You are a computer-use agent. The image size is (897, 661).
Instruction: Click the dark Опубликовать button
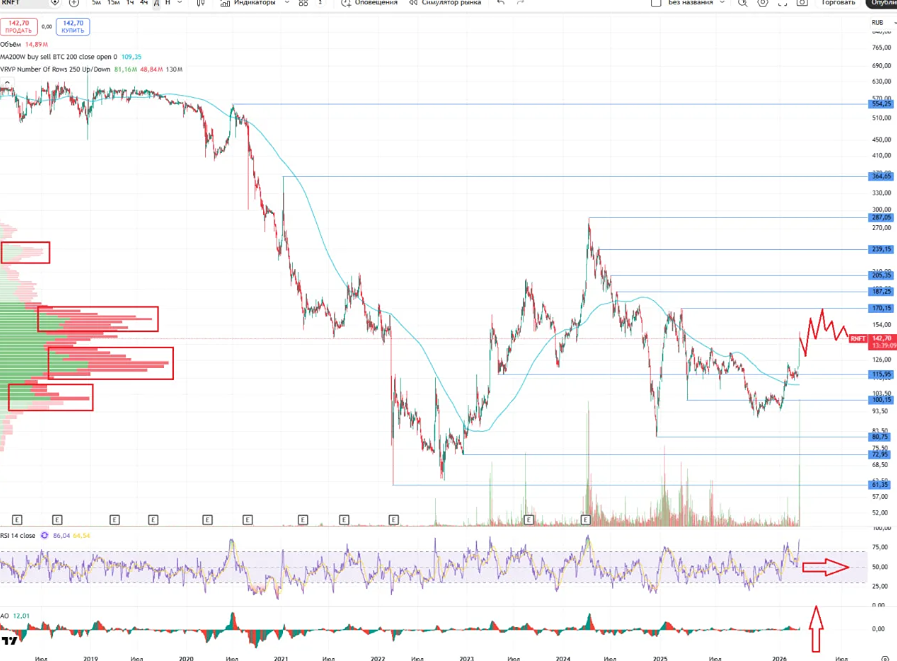(x=883, y=2)
